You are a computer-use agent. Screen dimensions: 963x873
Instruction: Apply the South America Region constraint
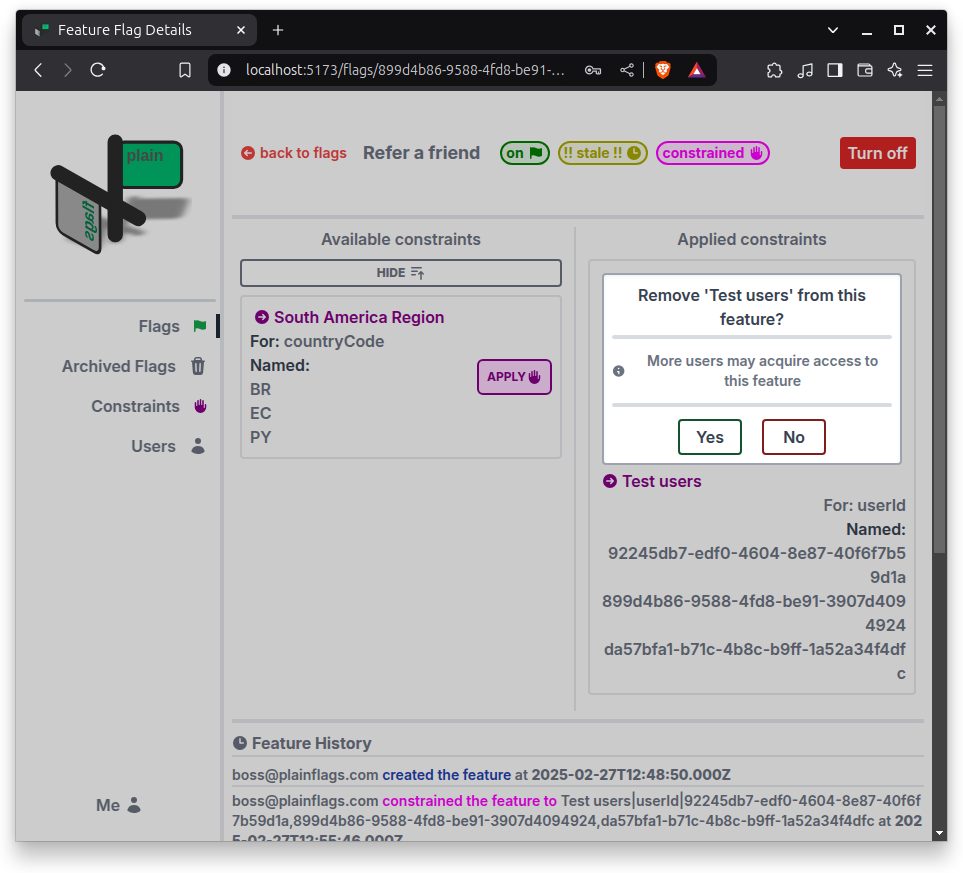coord(513,377)
